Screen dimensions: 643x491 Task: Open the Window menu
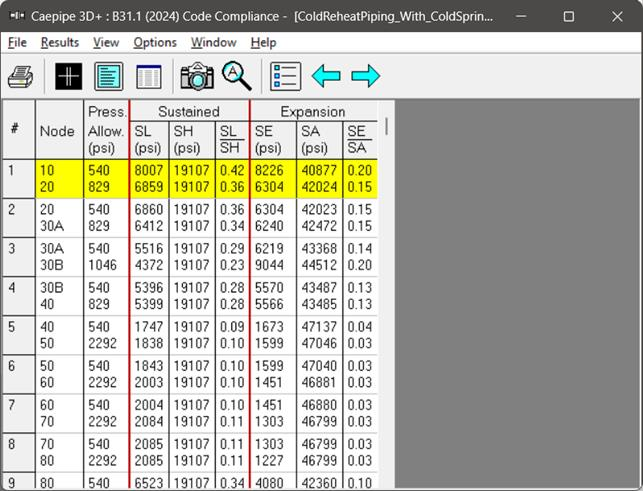214,42
